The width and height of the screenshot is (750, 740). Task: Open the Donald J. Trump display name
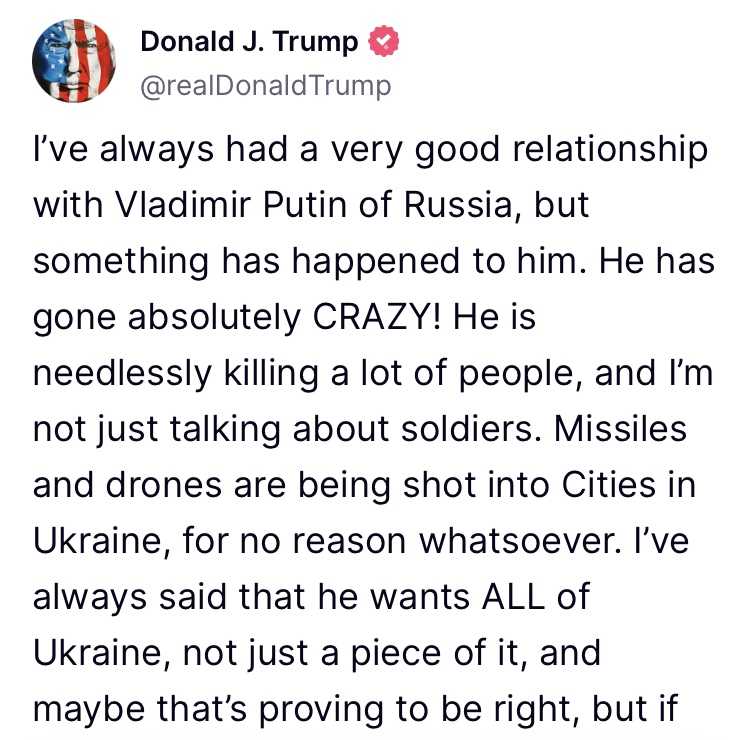point(249,42)
